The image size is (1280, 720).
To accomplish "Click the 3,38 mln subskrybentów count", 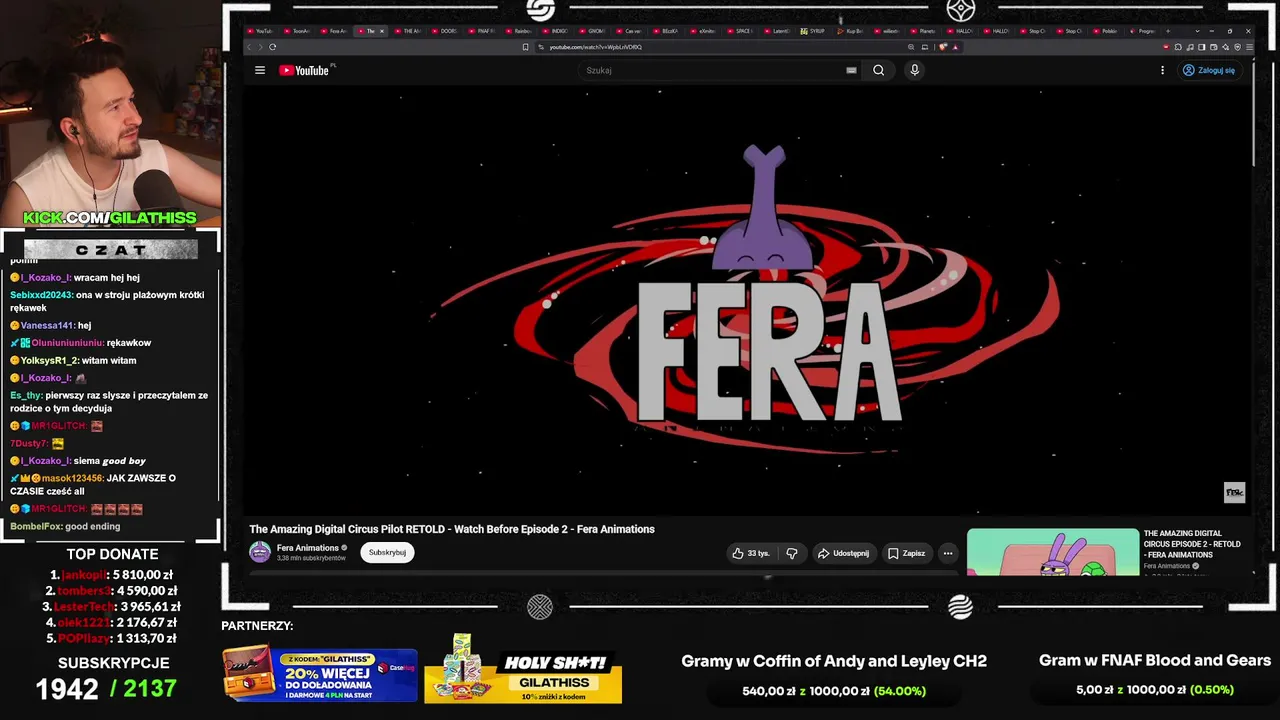I will [x=311, y=558].
